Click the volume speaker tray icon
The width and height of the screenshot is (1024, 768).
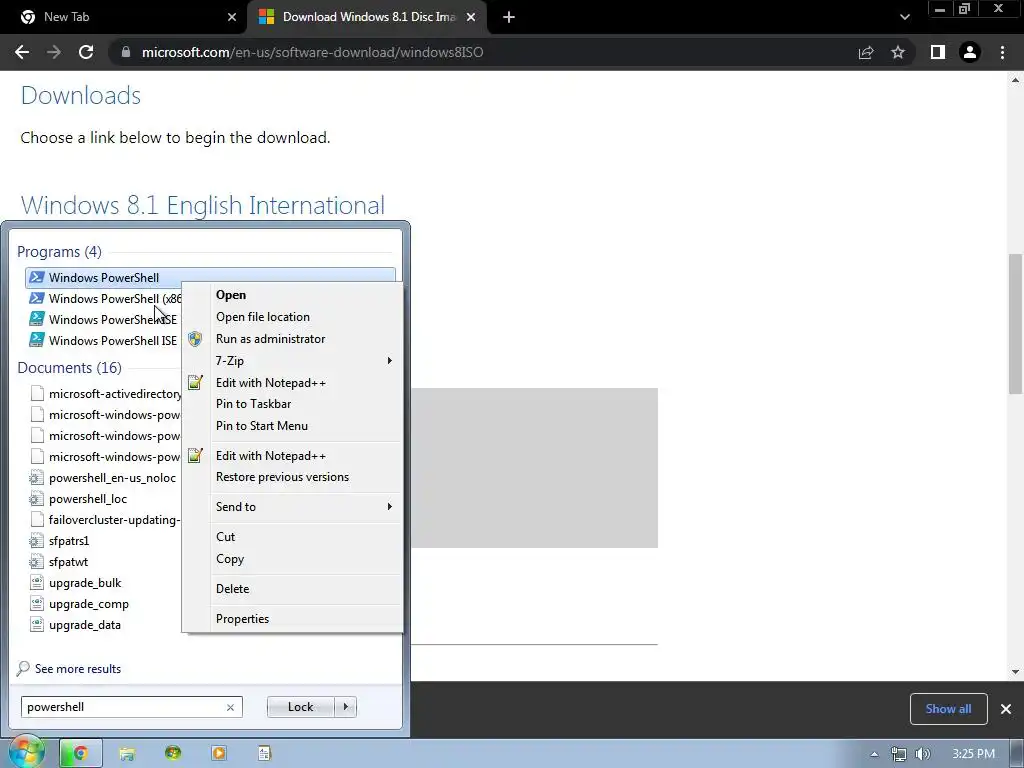point(922,754)
